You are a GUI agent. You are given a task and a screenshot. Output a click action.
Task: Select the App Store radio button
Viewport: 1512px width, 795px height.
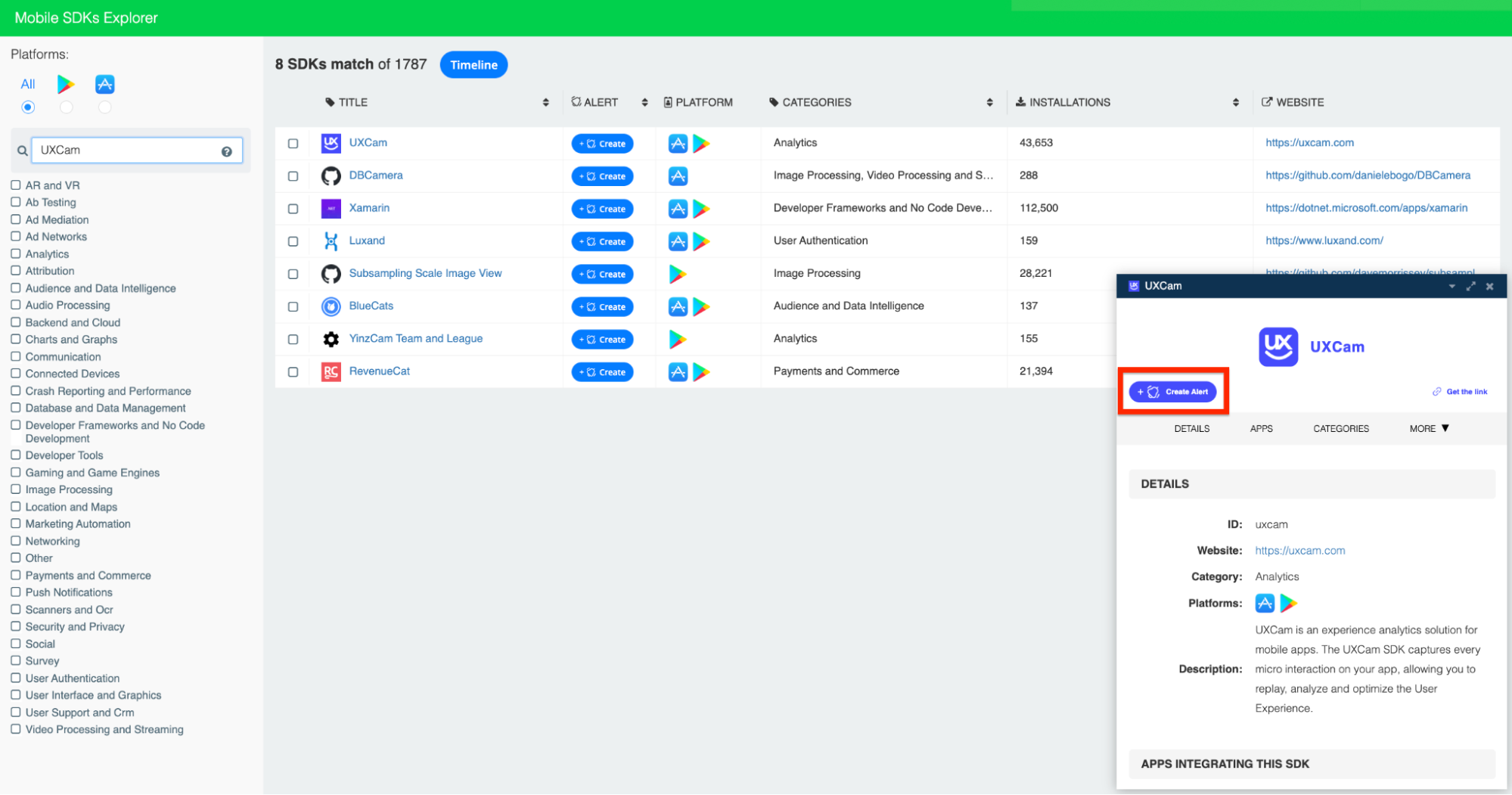pyautogui.click(x=105, y=107)
